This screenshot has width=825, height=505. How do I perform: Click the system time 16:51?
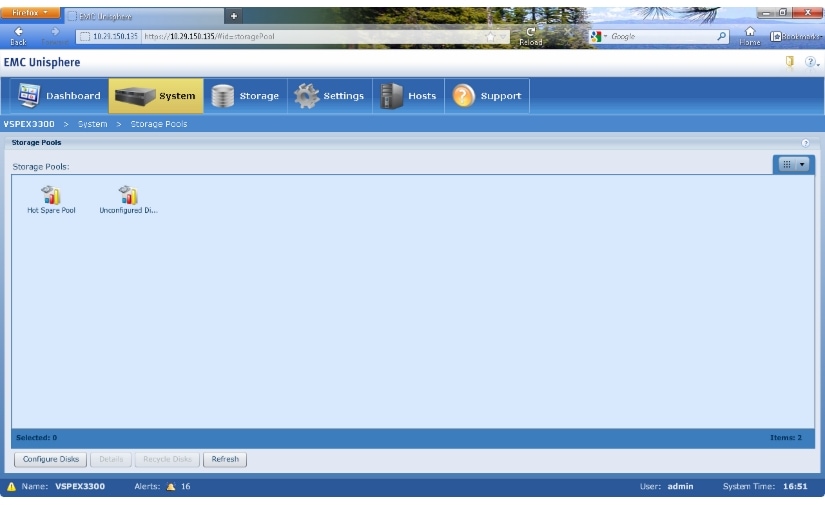pyautogui.click(x=795, y=487)
